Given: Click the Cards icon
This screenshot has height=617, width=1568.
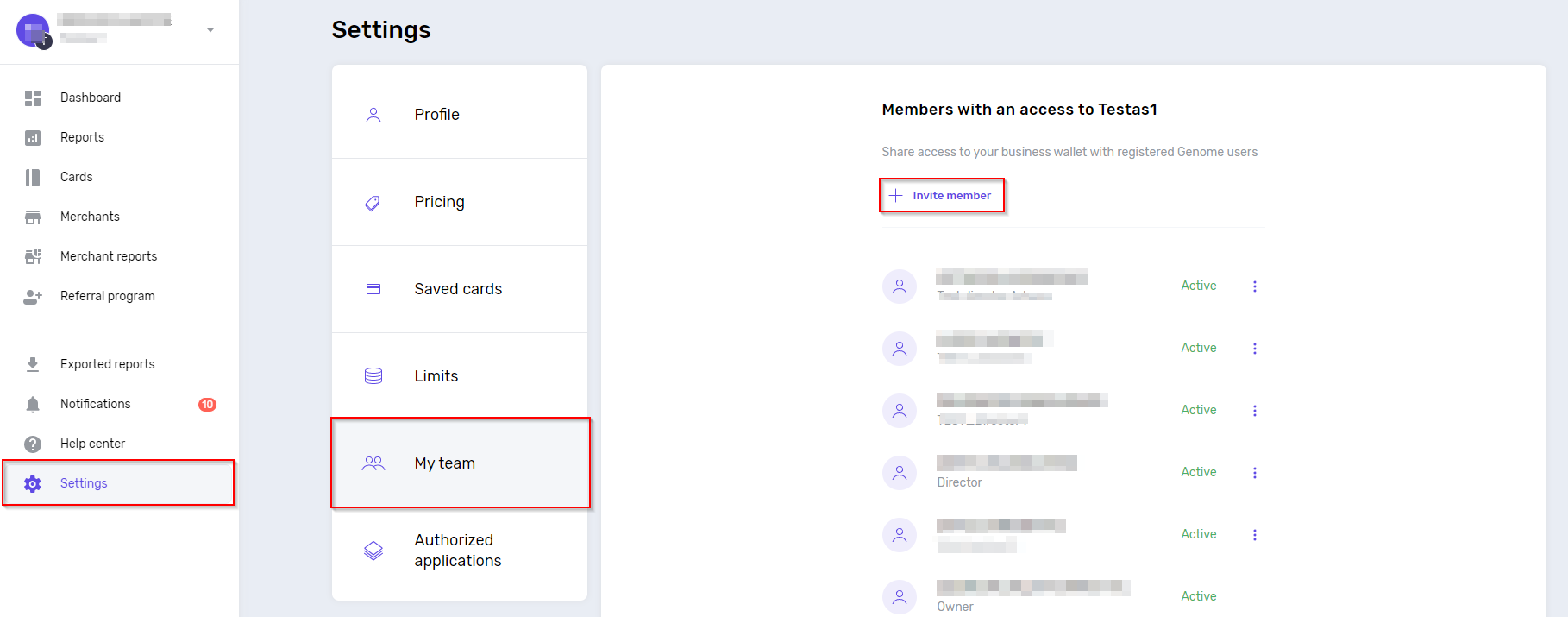Looking at the screenshot, I should tap(33, 178).
